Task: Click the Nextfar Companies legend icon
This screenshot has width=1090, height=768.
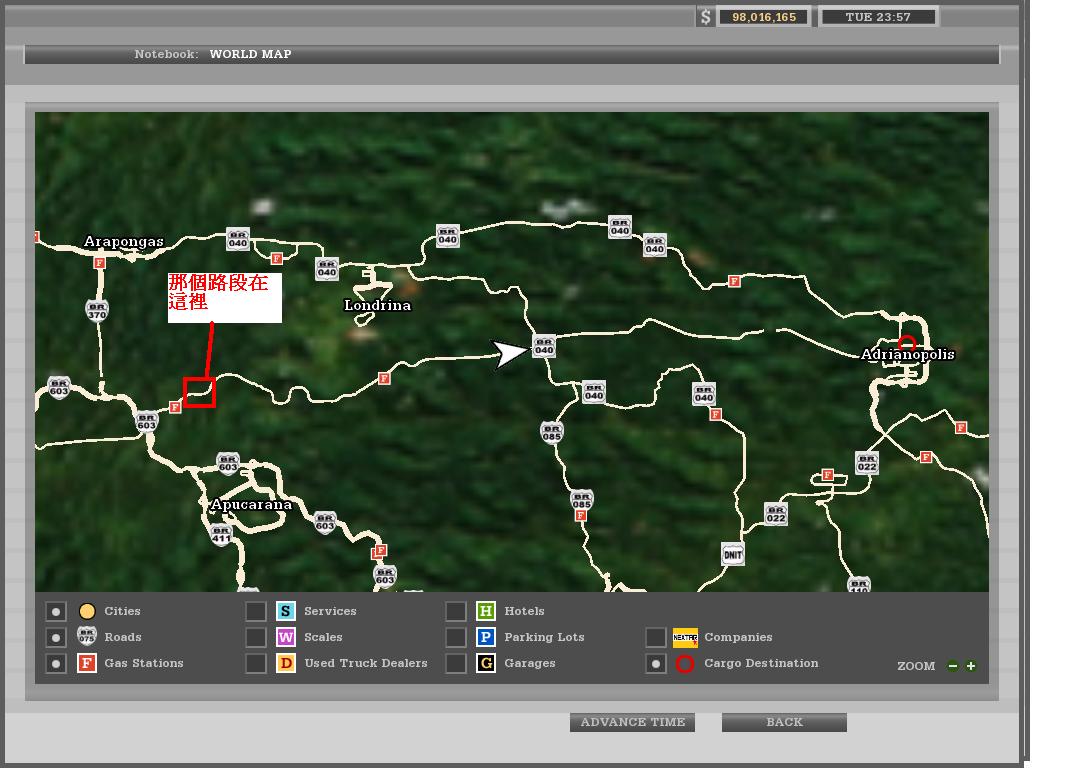Action: (685, 637)
